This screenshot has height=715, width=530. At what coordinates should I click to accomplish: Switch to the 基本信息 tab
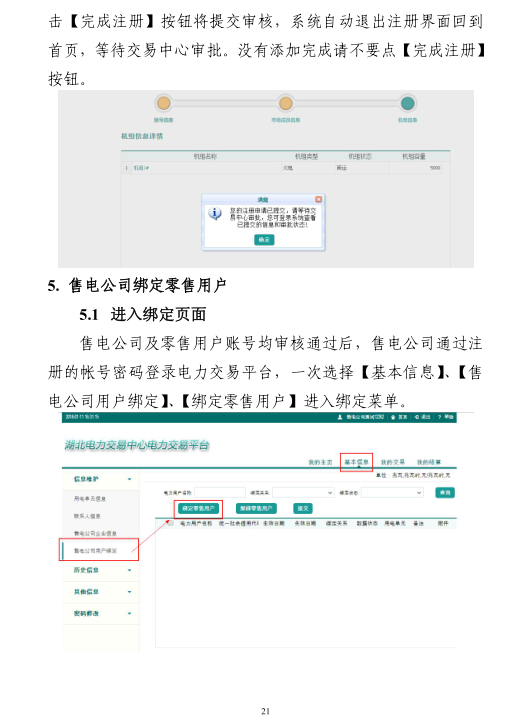coord(356,462)
